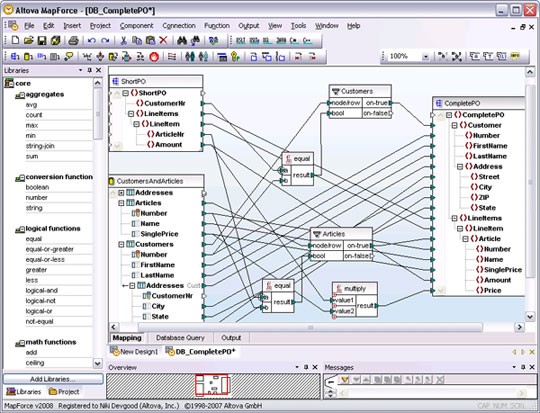Screen dimensions: 540x413
Task: Toggle the yellow show tips button
Action: (x=515, y=55)
